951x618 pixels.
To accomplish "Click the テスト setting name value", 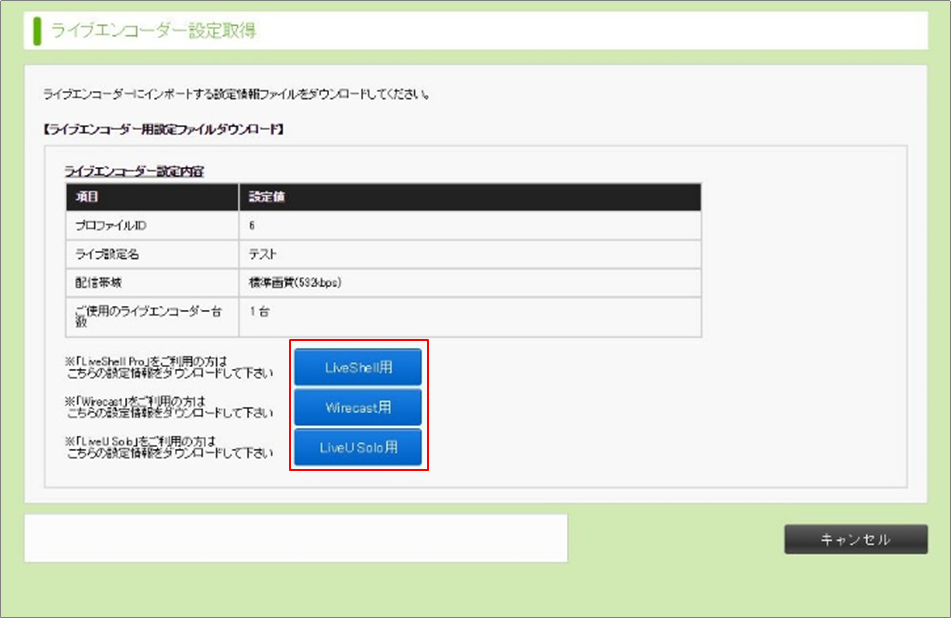I will point(263,254).
